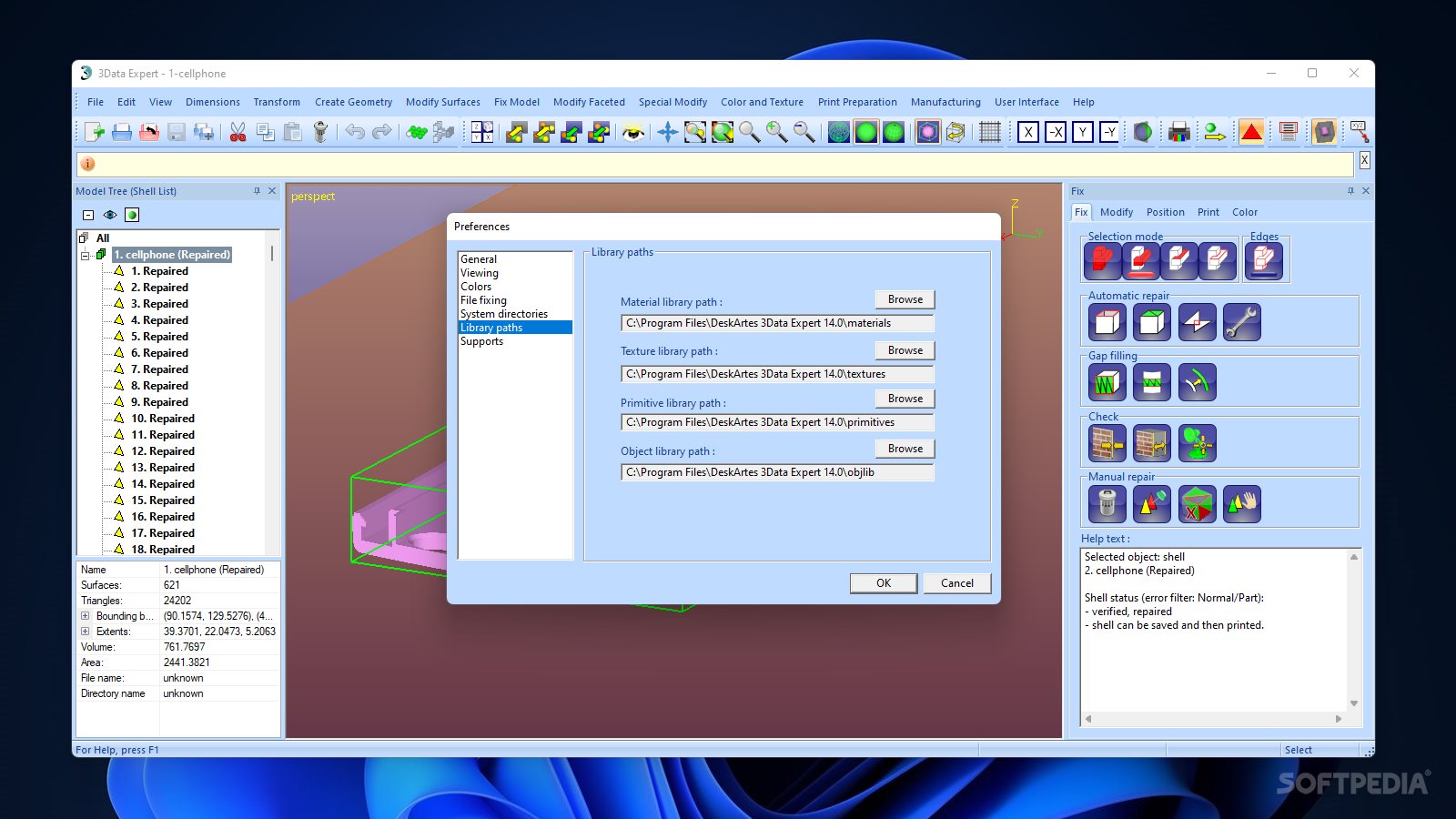Close the yellow info bar
1456x819 pixels.
click(1364, 160)
